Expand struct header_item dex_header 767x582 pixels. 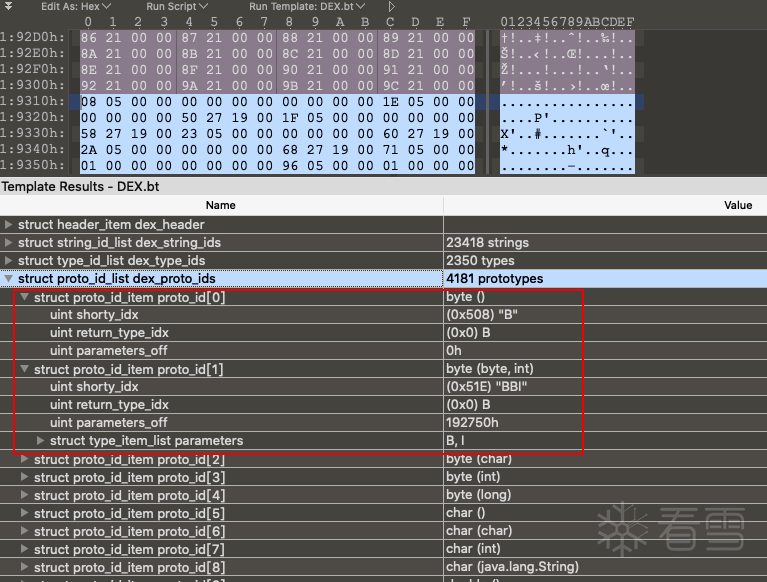point(8,224)
